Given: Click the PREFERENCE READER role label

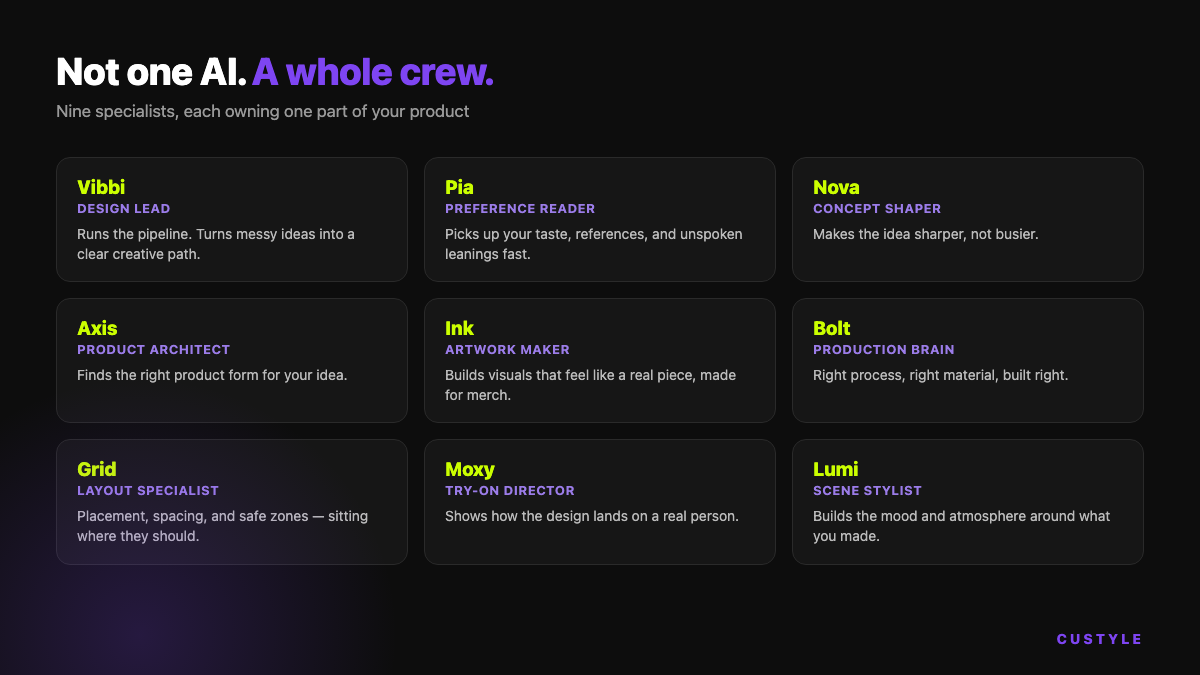Looking at the screenshot, I should click(520, 209).
